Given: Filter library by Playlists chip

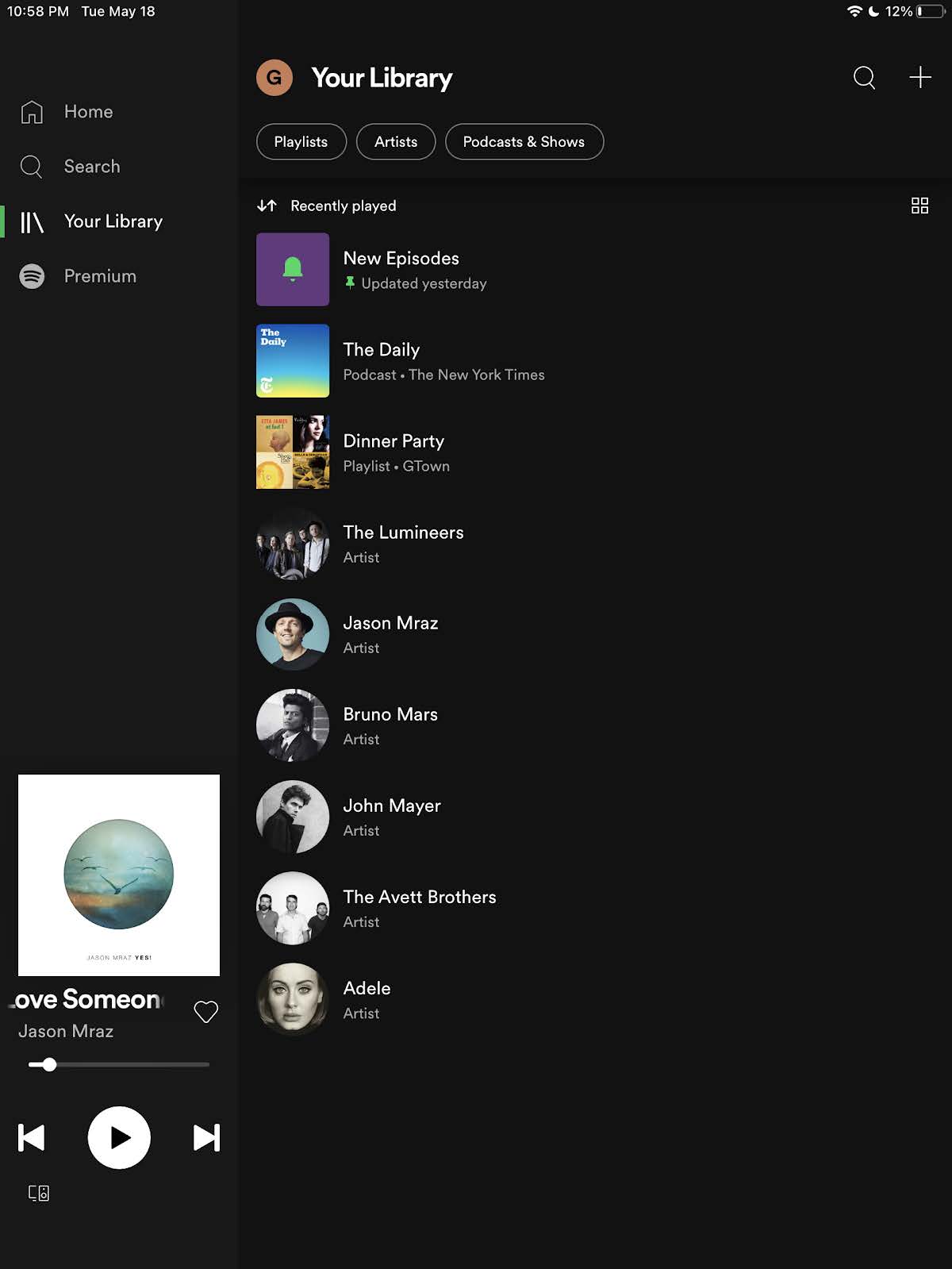Looking at the screenshot, I should [301, 142].
